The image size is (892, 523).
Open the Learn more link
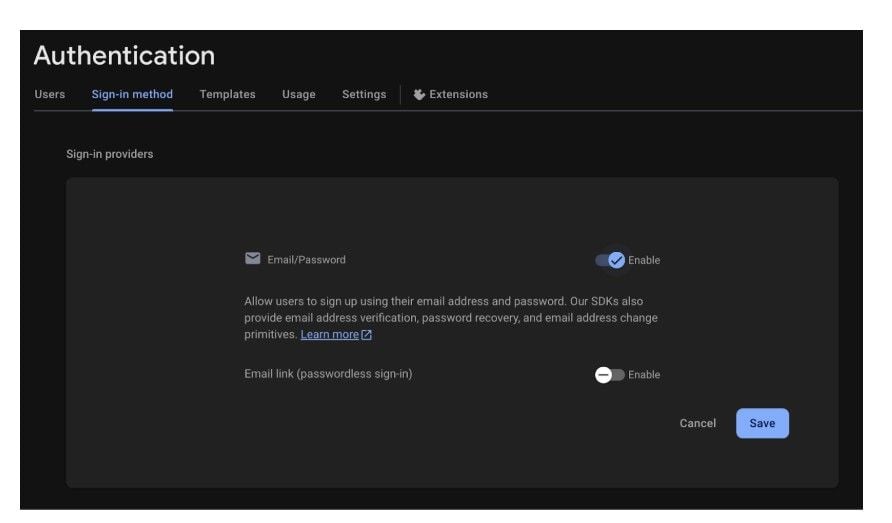pyautogui.click(x=329, y=335)
